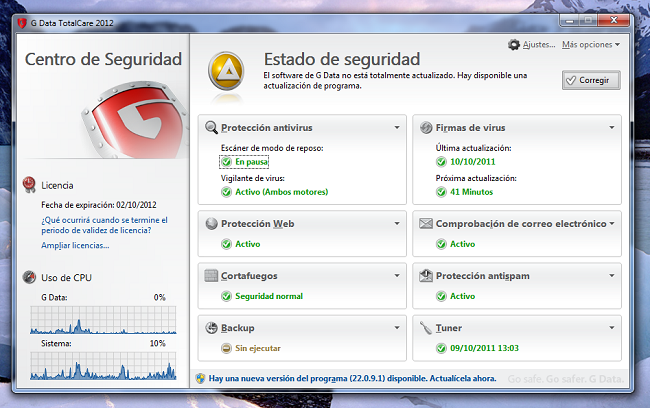
Task: Click the green check beside Seguridad normal
Action: click(226, 296)
